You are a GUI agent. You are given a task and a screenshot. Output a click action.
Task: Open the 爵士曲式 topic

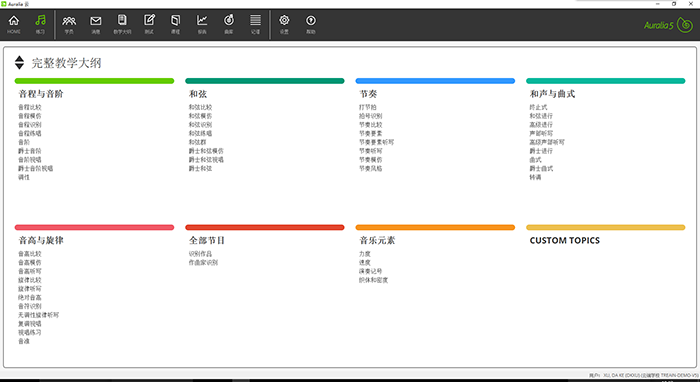pyautogui.click(x=541, y=168)
